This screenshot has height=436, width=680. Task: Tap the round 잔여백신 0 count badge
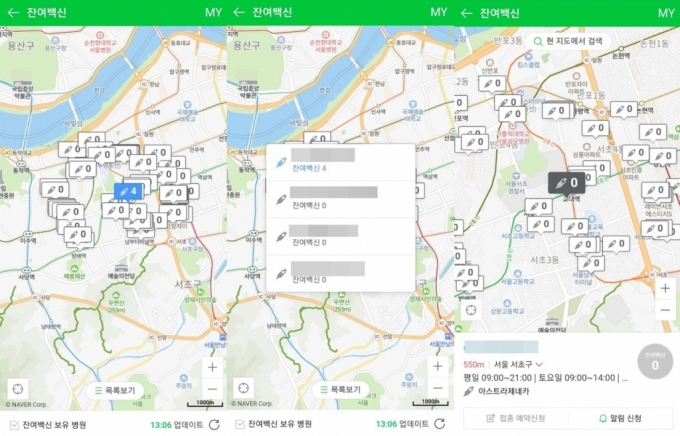tap(654, 361)
